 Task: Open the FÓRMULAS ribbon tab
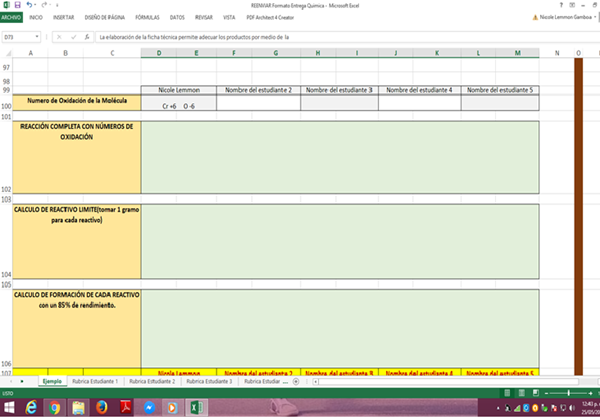pos(147,18)
